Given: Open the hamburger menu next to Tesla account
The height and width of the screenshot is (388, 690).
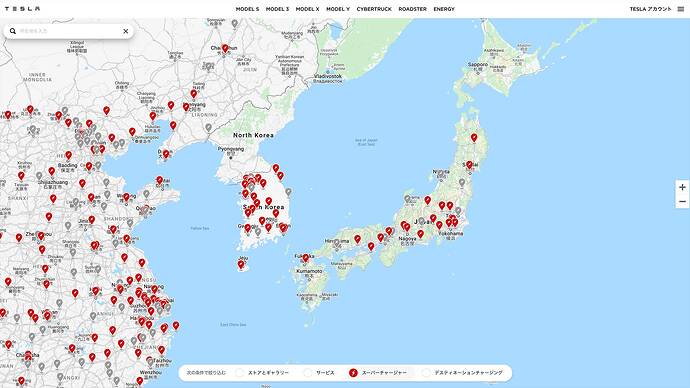Looking at the screenshot, I should [x=681, y=9].
